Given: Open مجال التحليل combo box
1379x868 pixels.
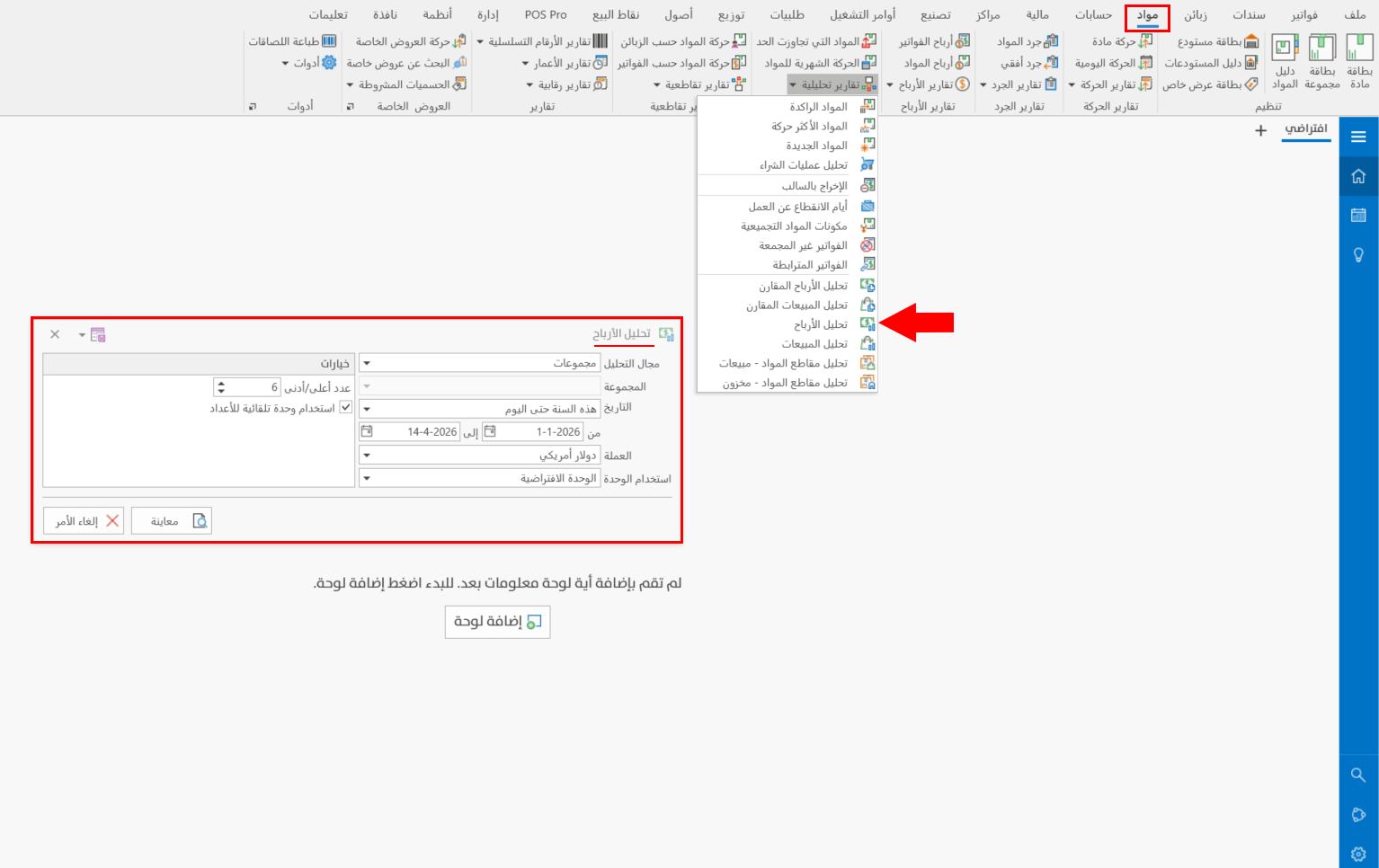Looking at the screenshot, I should click(x=479, y=363).
